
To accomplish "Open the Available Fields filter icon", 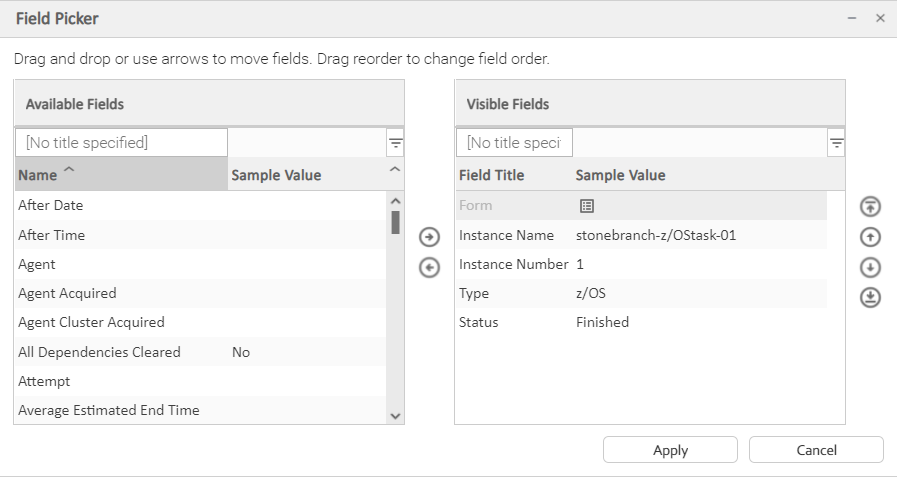I will pos(395,144).
